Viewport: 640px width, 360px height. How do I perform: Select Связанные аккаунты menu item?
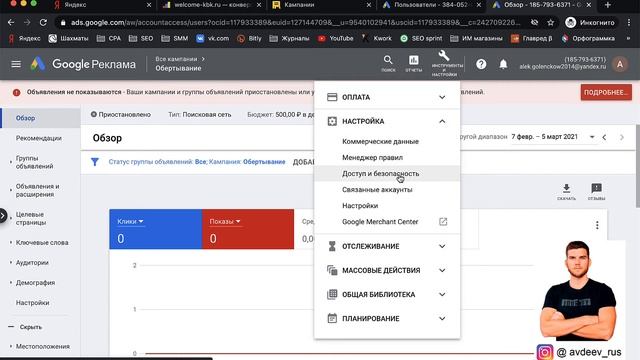click(x=387, y=189)
